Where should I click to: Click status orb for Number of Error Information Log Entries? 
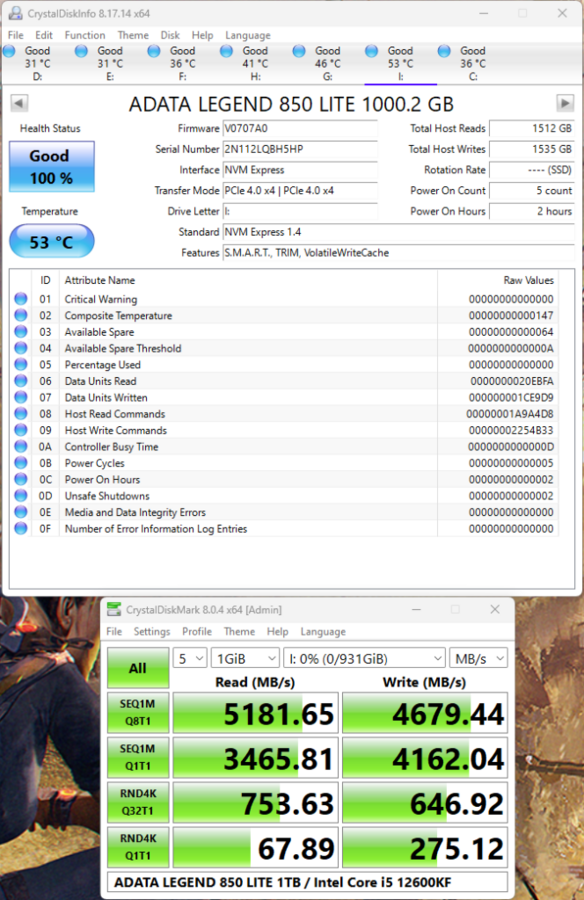pos(21,528)
